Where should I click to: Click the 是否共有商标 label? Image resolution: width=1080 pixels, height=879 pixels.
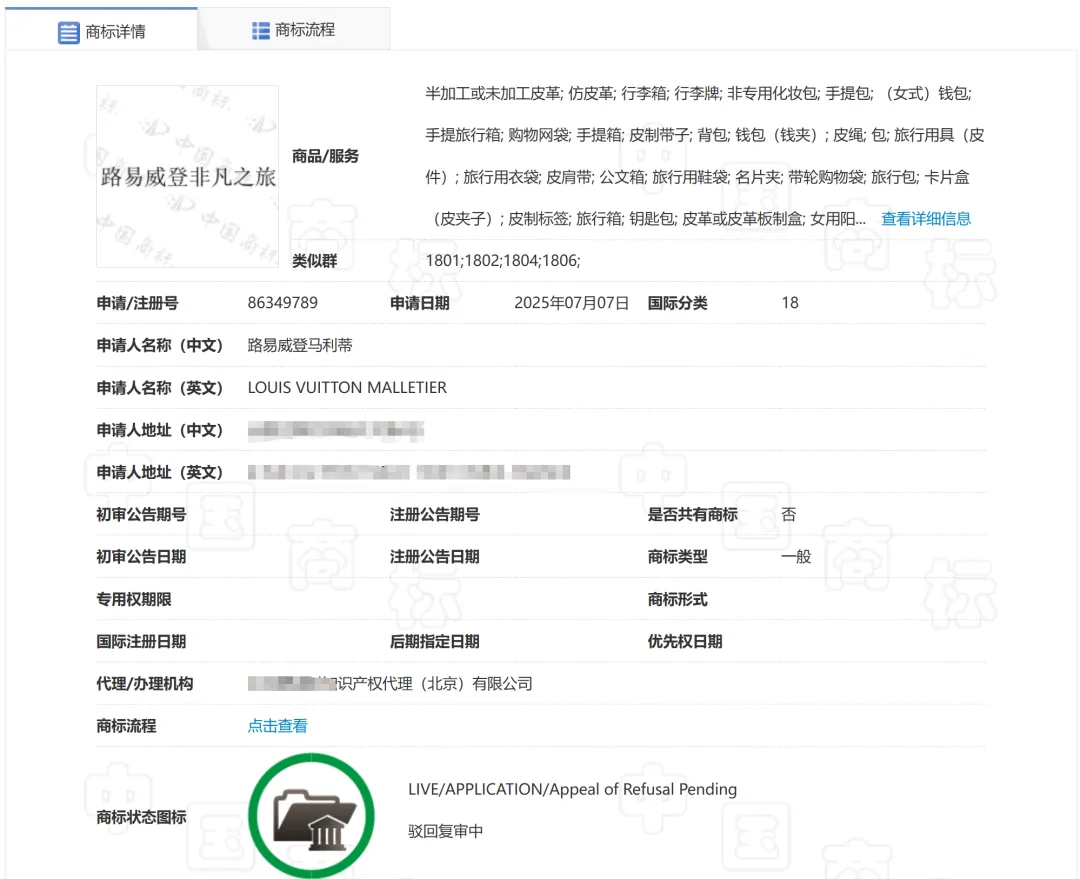(692, 515)
